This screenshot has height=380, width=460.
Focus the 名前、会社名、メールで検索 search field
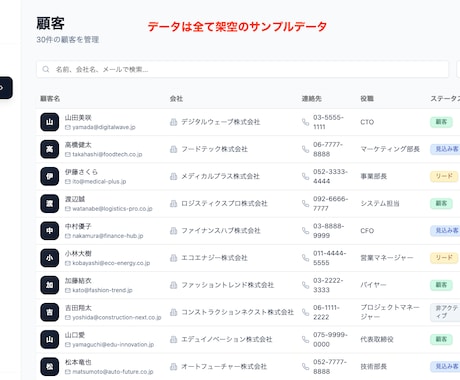point(242,69)
